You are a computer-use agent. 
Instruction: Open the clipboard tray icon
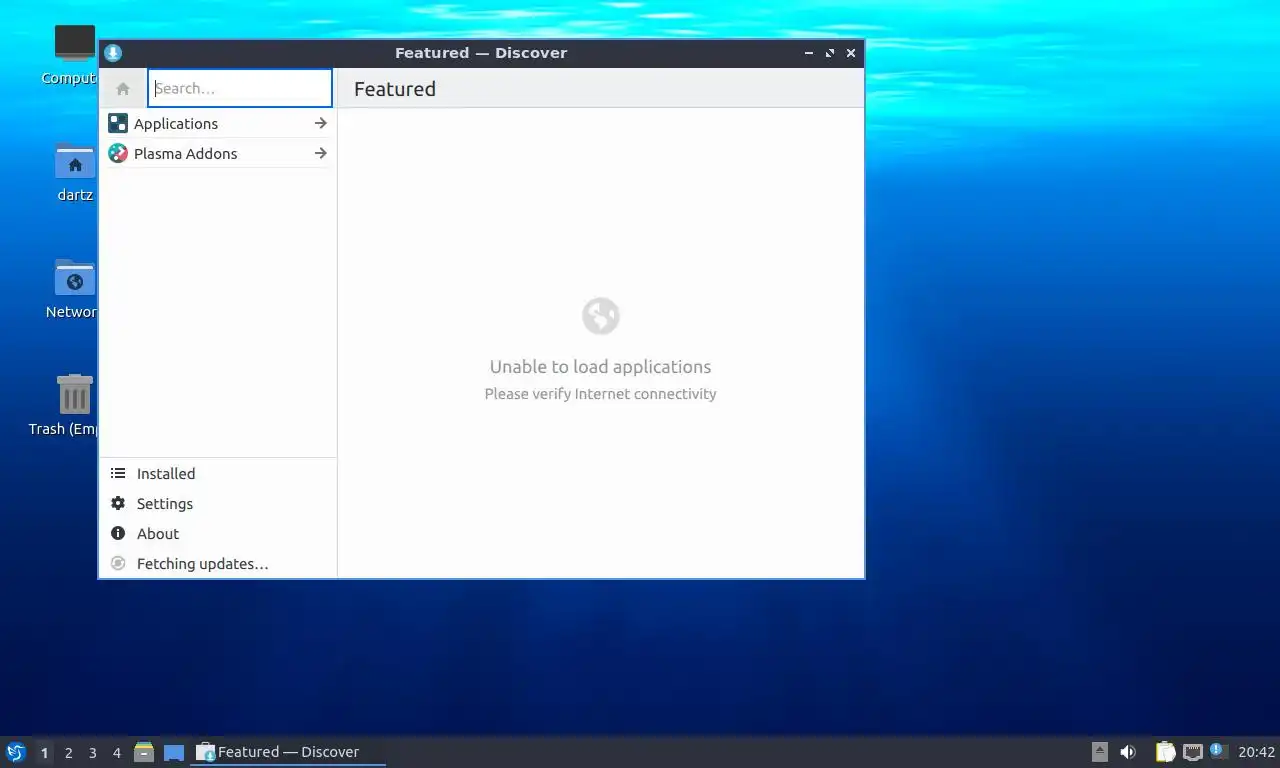click(x=1165, y=752)
